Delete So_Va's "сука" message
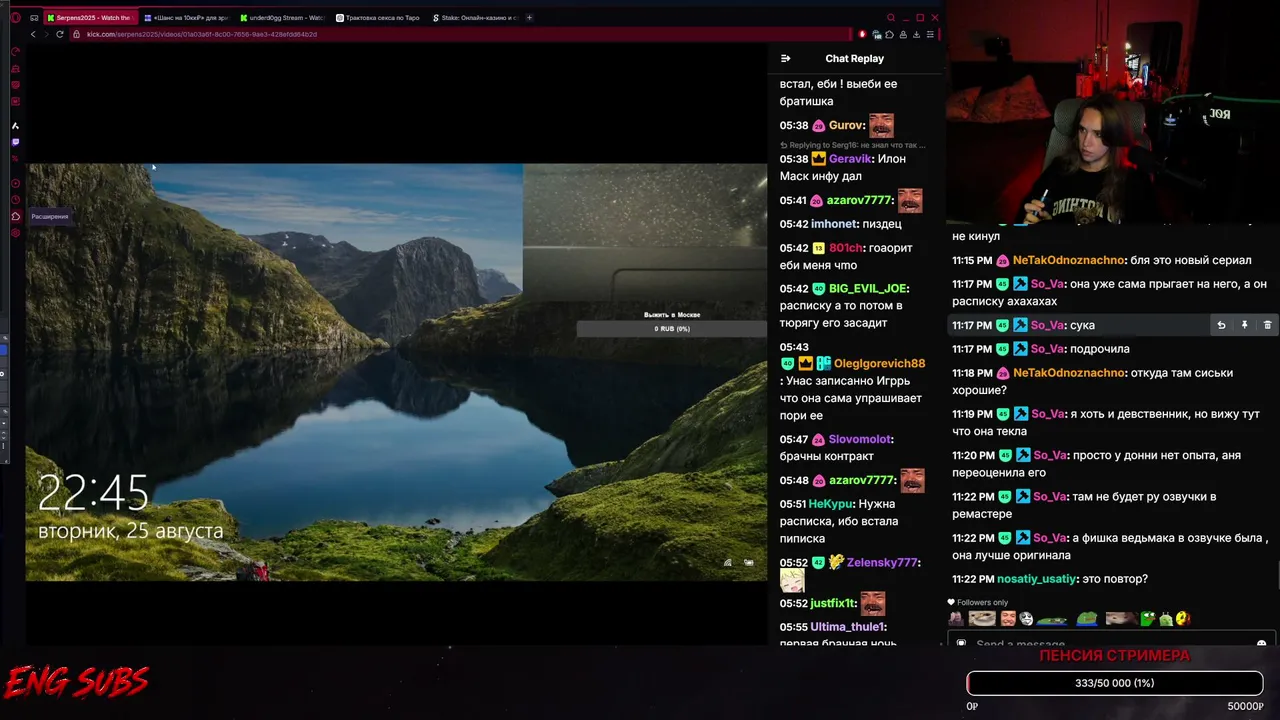Image resolution: width=1280 pixels, height=720 pixels. click(x=1267, y=325)
